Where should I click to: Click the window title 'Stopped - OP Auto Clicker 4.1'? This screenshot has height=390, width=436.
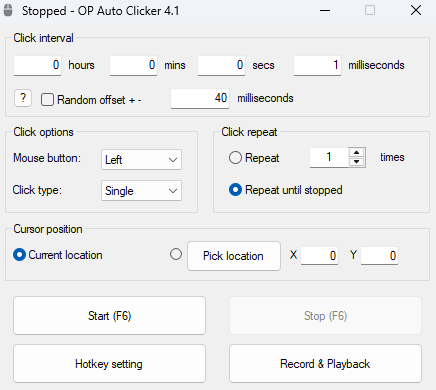pyautogui.click(x=101, y=11)
